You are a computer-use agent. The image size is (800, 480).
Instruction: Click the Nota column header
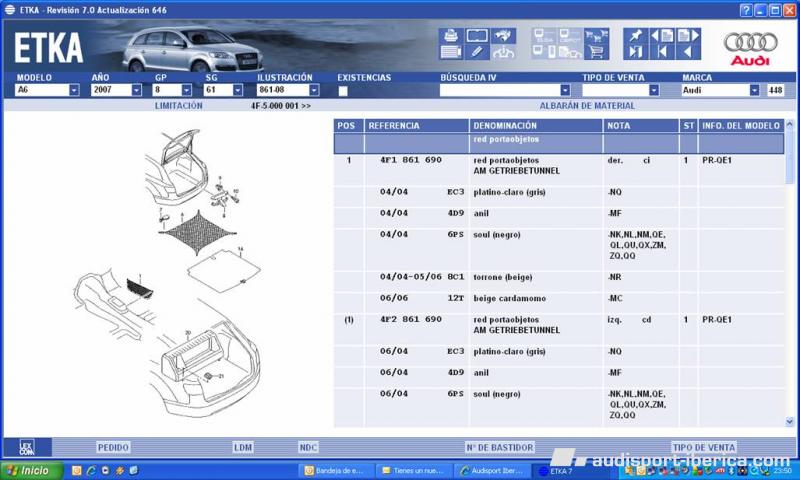click(640, 125)
